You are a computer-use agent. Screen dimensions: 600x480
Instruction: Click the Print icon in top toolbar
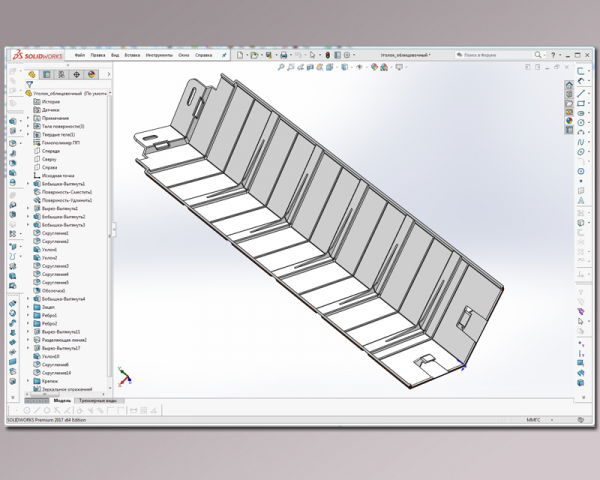[x=284, y=55]
